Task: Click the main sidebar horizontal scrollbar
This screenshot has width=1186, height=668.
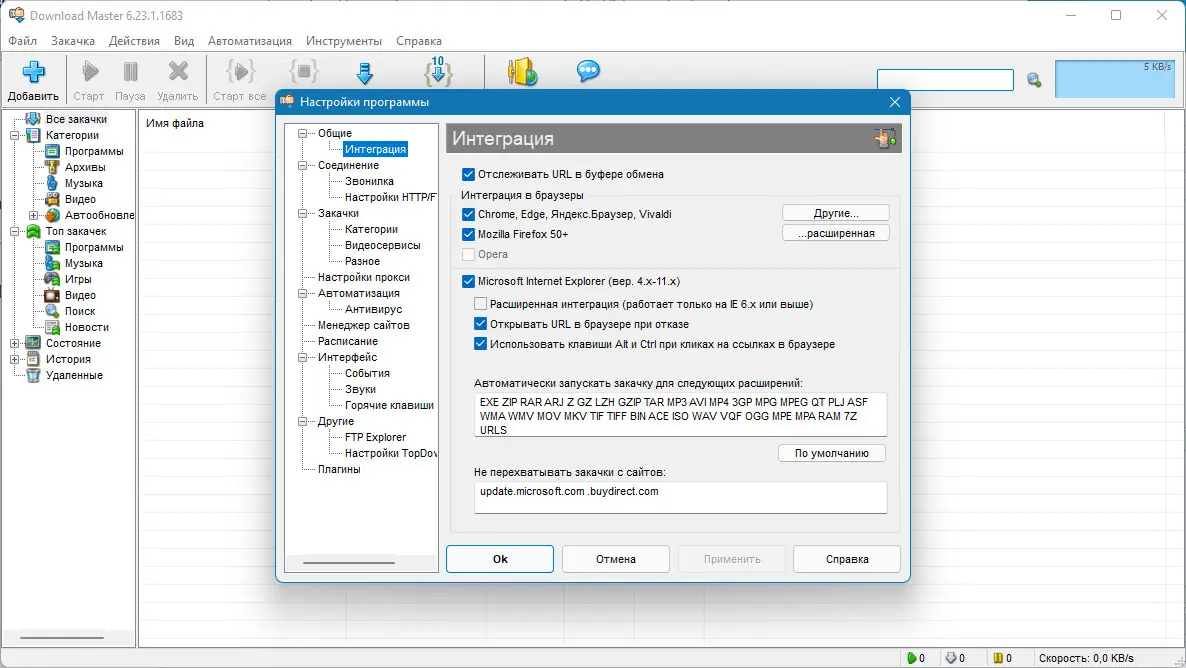Action: (x=62, y=638)
